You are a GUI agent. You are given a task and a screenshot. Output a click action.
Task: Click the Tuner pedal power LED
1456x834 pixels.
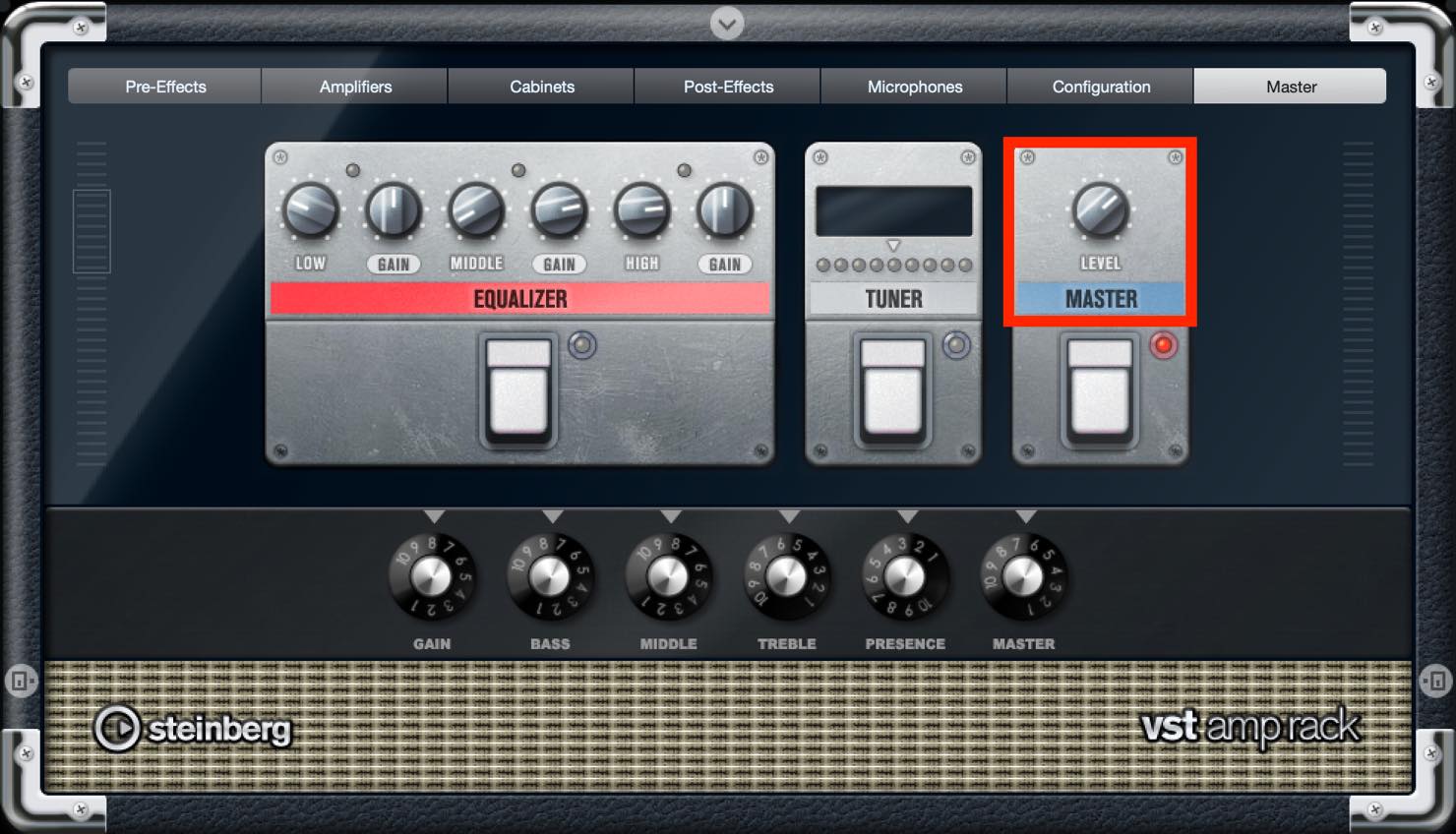point(956,345)
